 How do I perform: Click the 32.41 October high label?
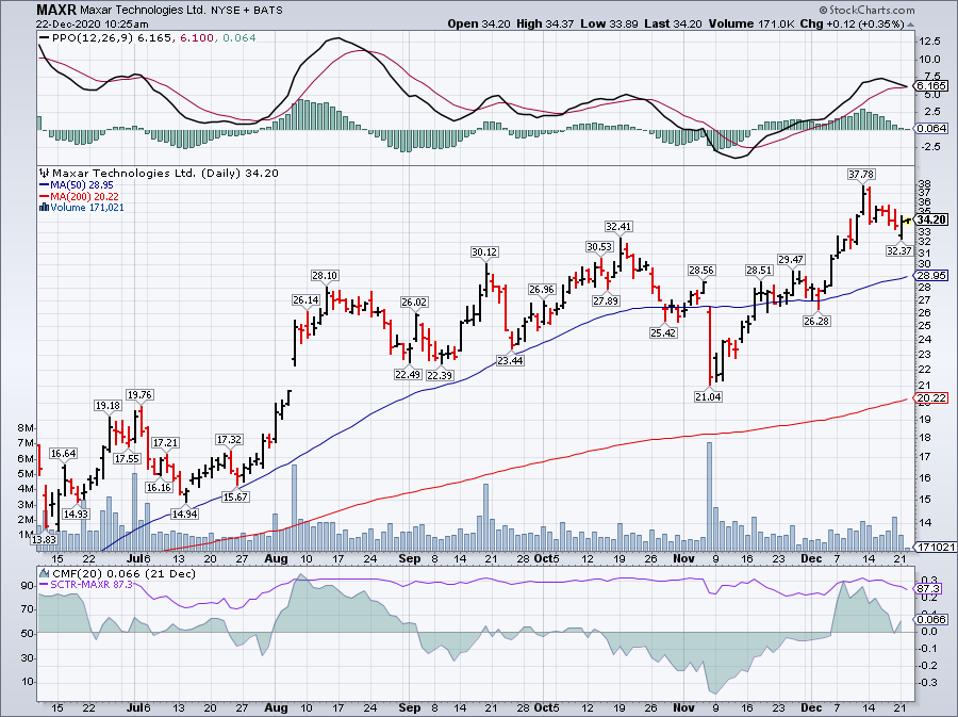(x=618, y=227)
